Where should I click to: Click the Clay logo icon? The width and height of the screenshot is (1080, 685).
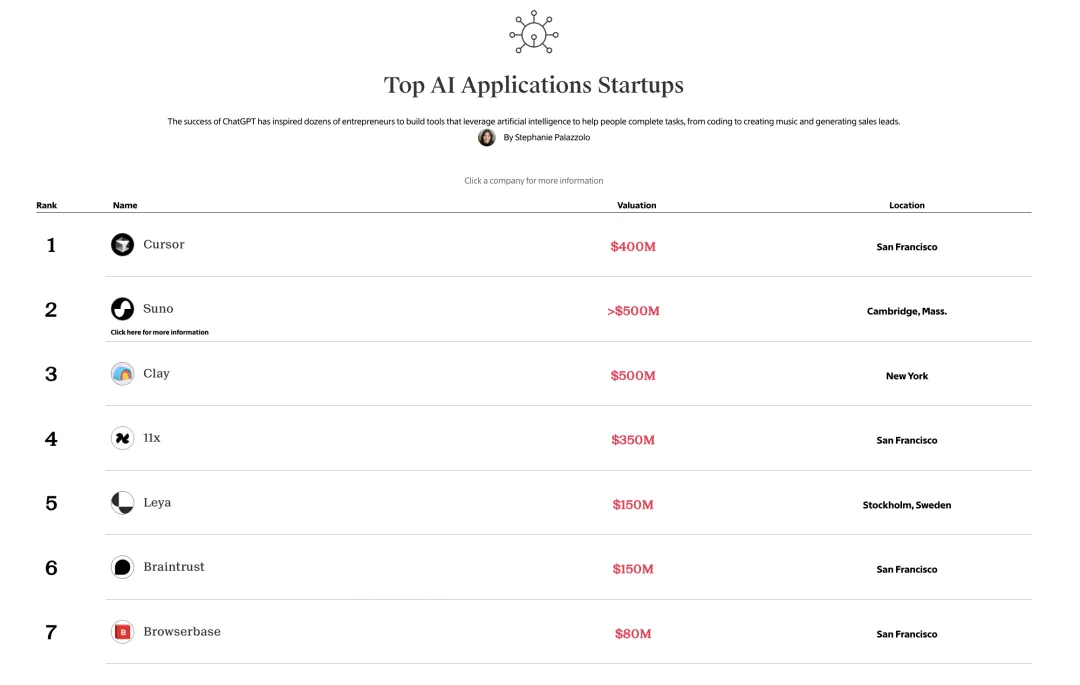(x=122, y=374)
